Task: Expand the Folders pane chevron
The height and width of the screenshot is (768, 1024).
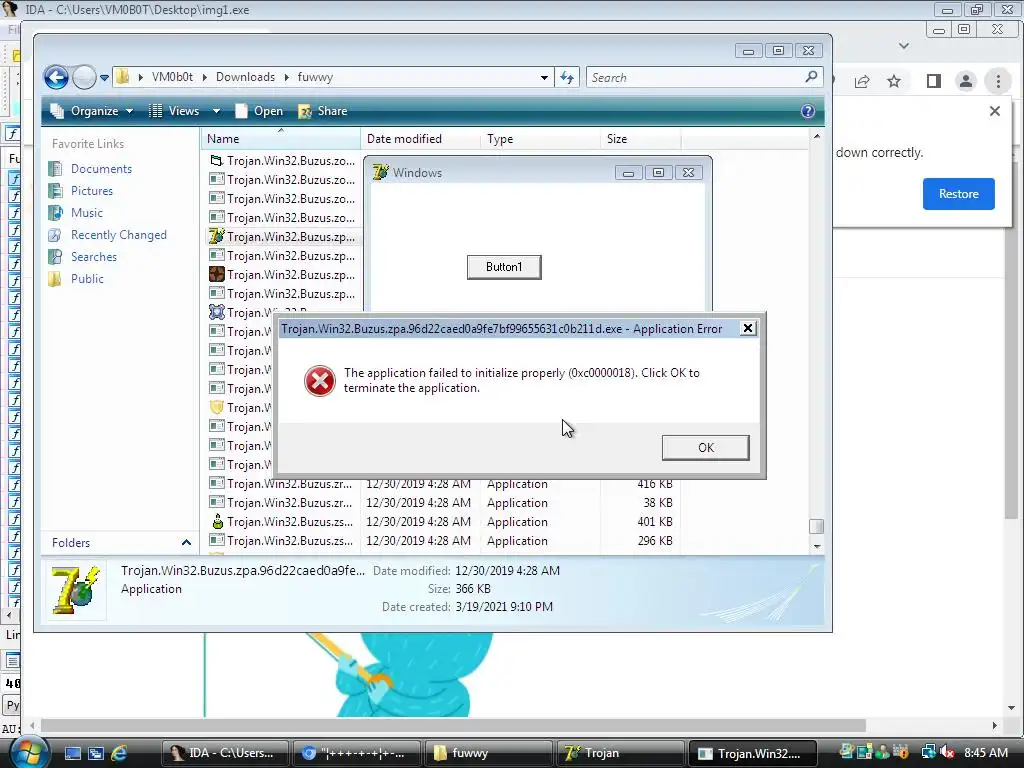Action: (186, 543)
